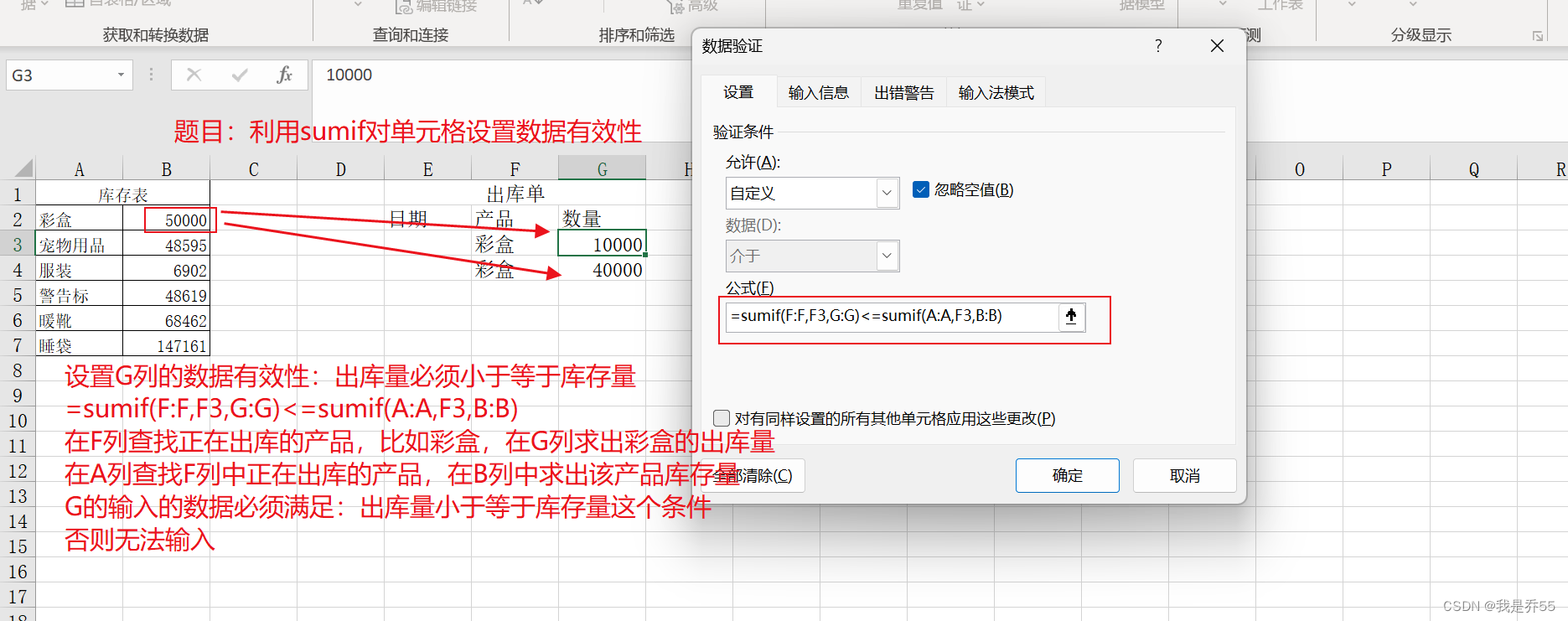Click cell with value 147161
The image size is (1568, 621).
166,345
